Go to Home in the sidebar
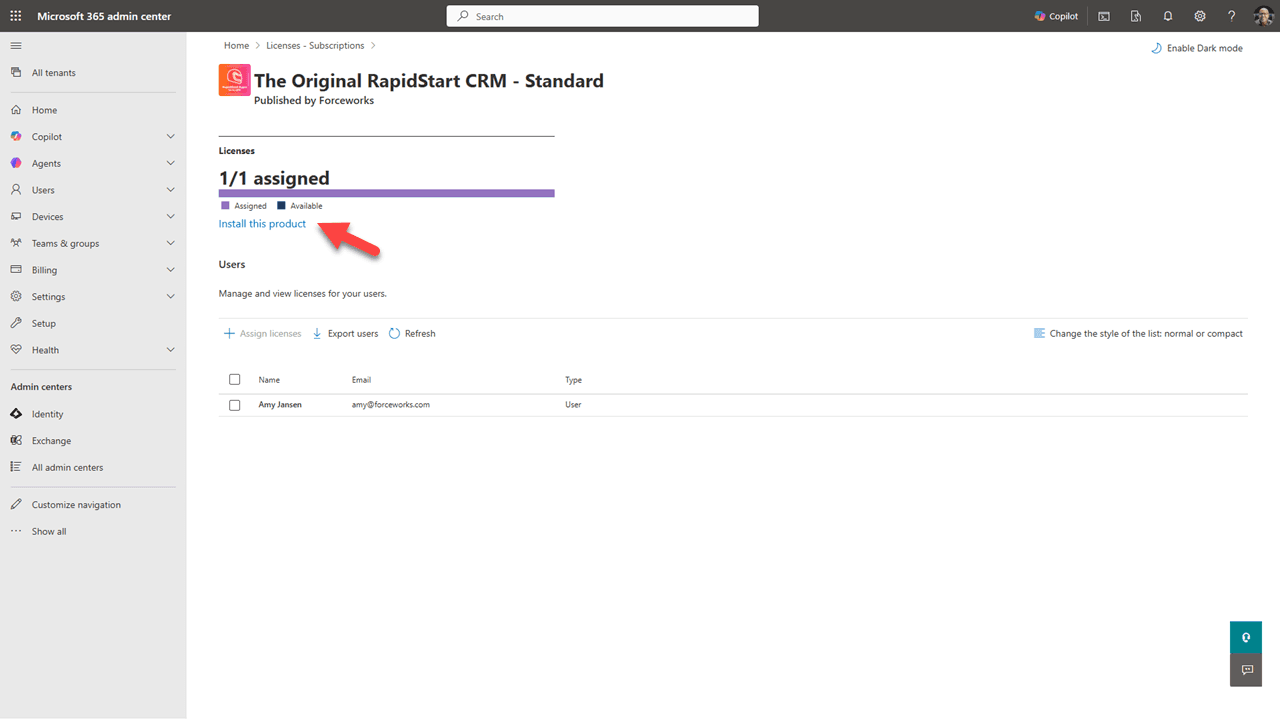1280x720 pixels. click(x=44, y=110)
